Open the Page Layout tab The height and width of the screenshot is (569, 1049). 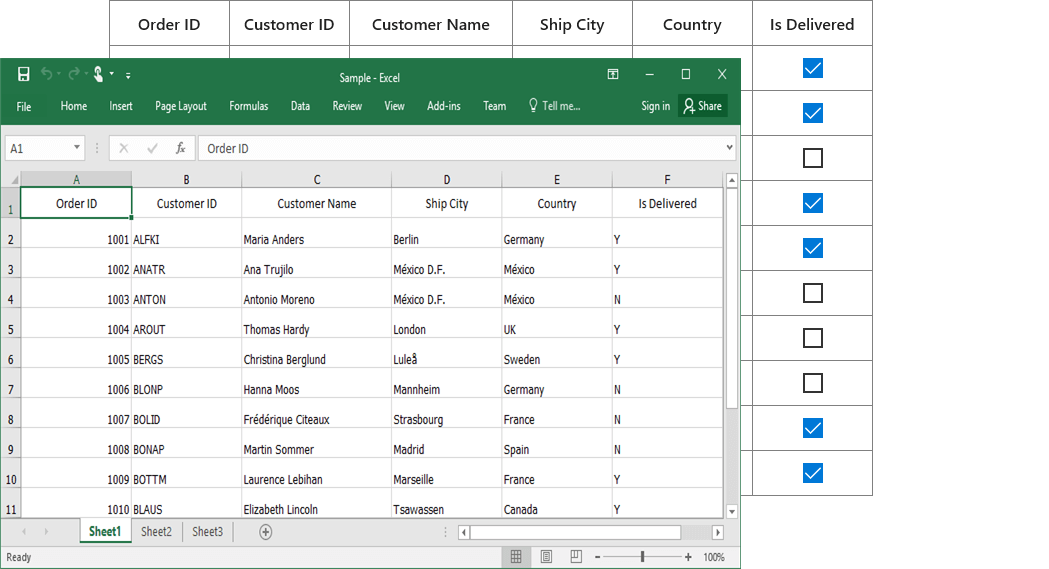(181, 106)
